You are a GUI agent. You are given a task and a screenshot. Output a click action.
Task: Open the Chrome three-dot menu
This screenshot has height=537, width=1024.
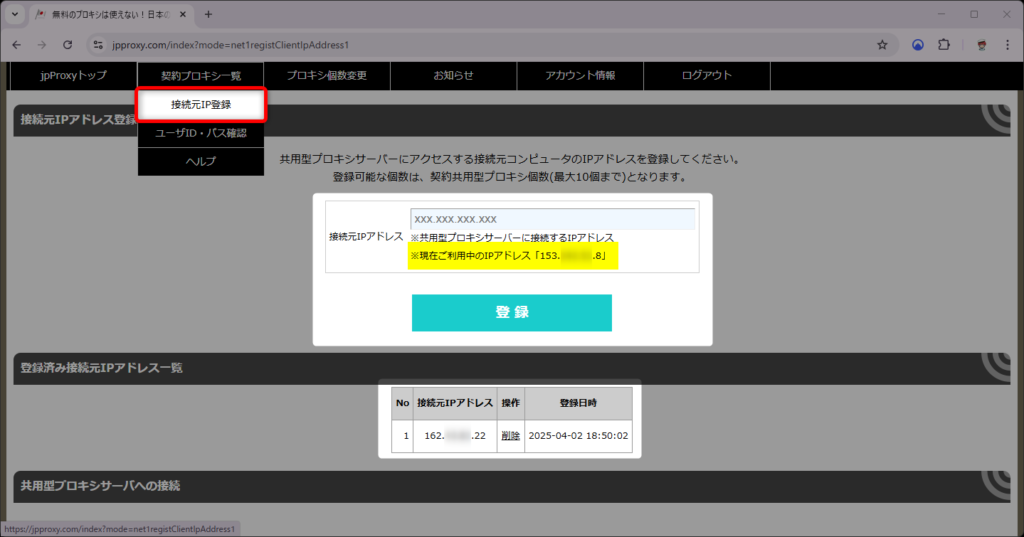[1007, 45]
